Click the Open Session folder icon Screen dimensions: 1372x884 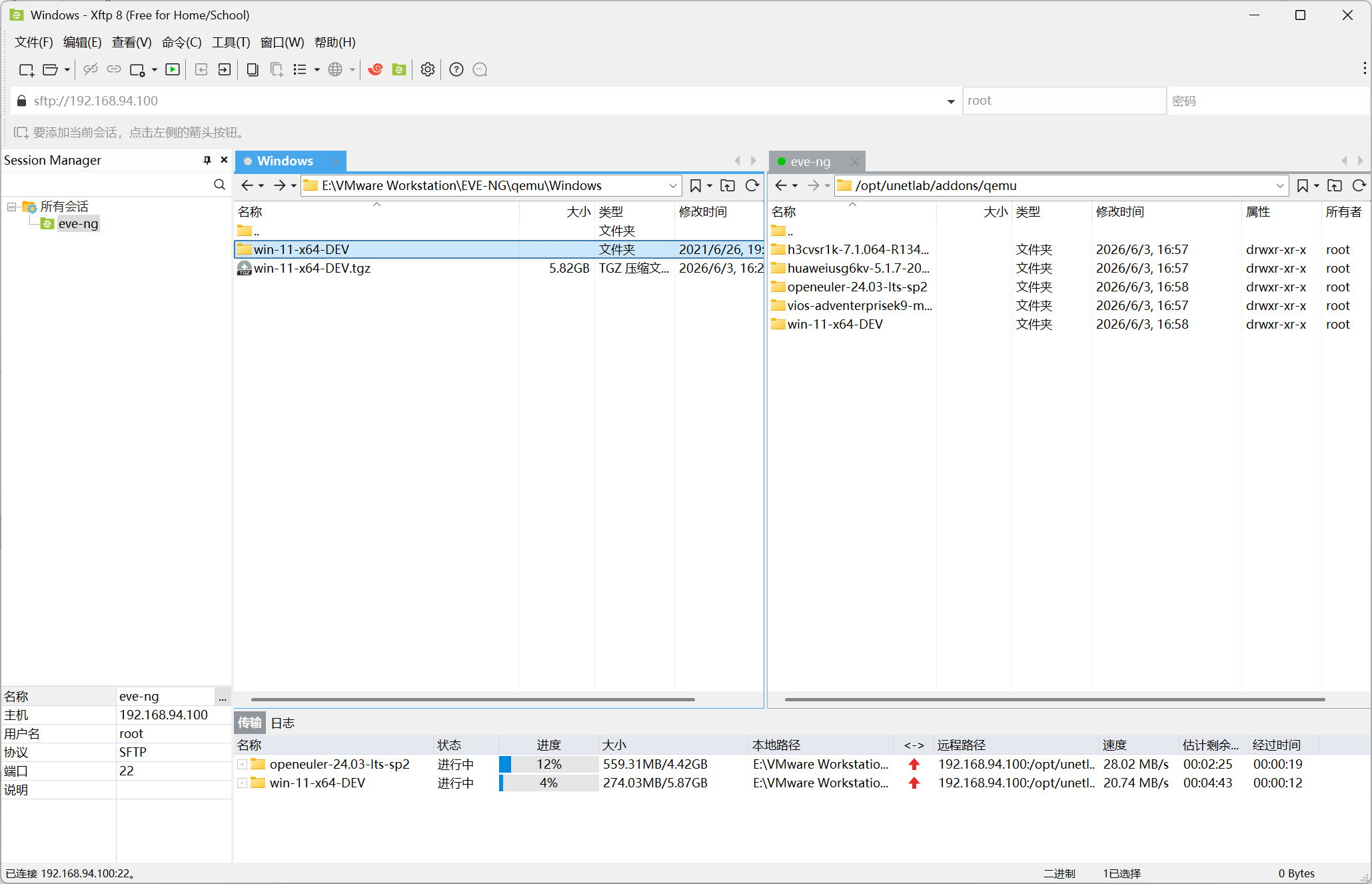click(x=51, y=69)
